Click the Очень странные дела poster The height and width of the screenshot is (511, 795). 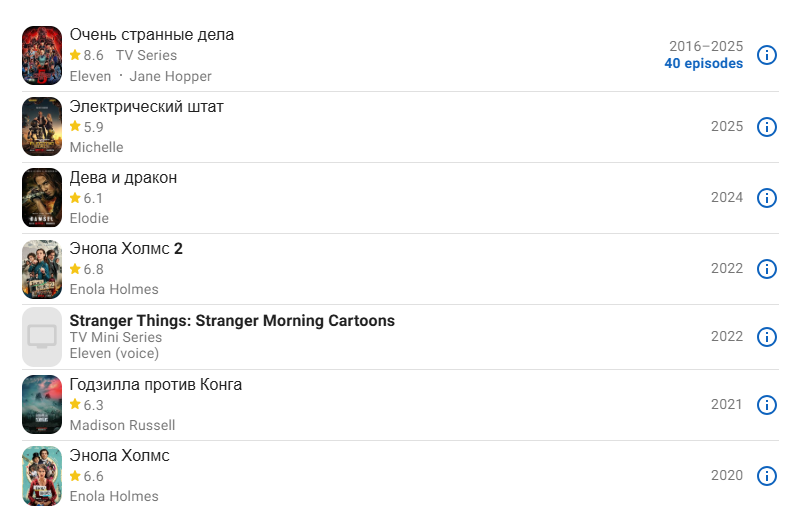pos(42,55)
